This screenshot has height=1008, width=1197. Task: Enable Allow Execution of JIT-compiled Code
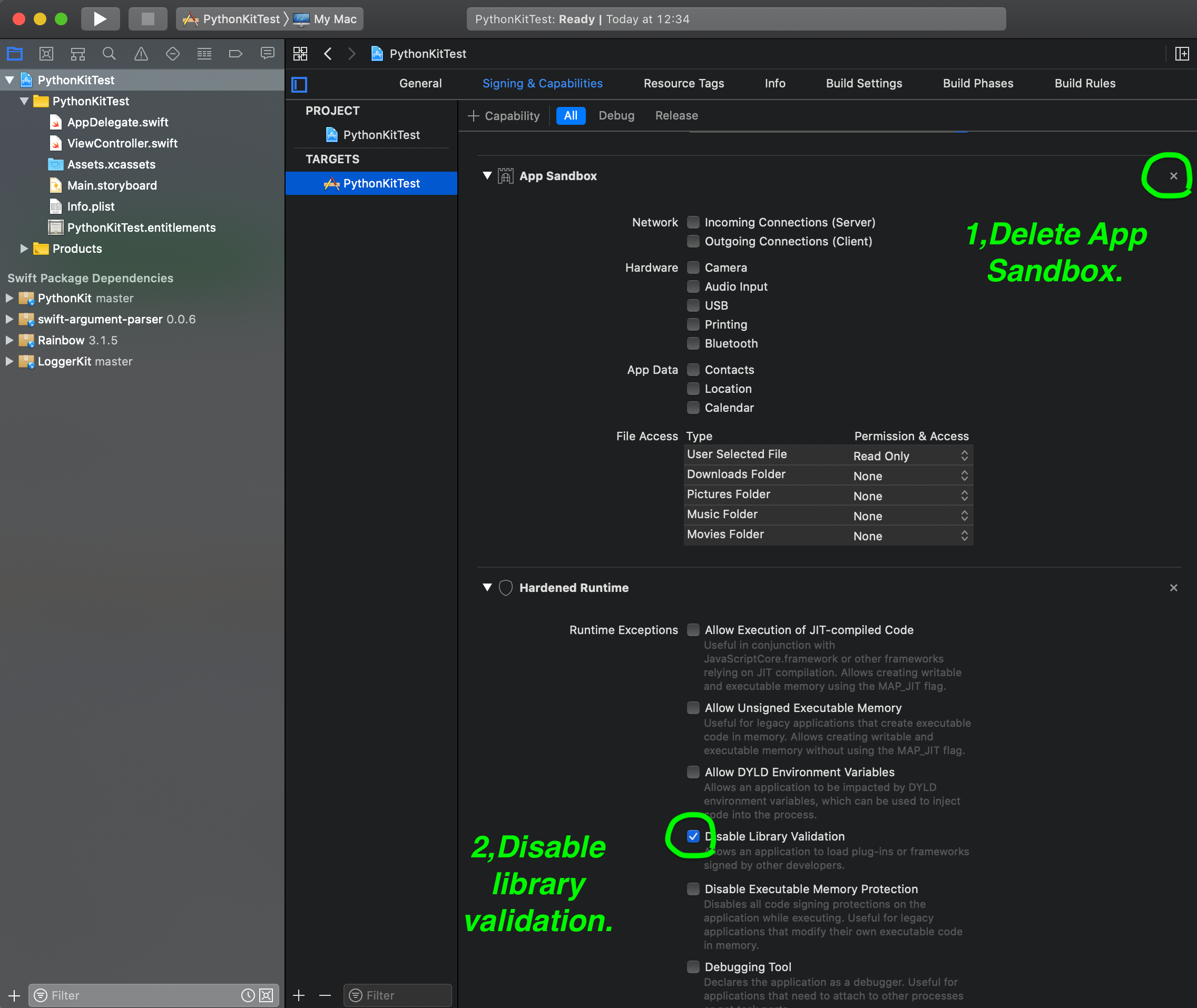click(x=693, y=630)
